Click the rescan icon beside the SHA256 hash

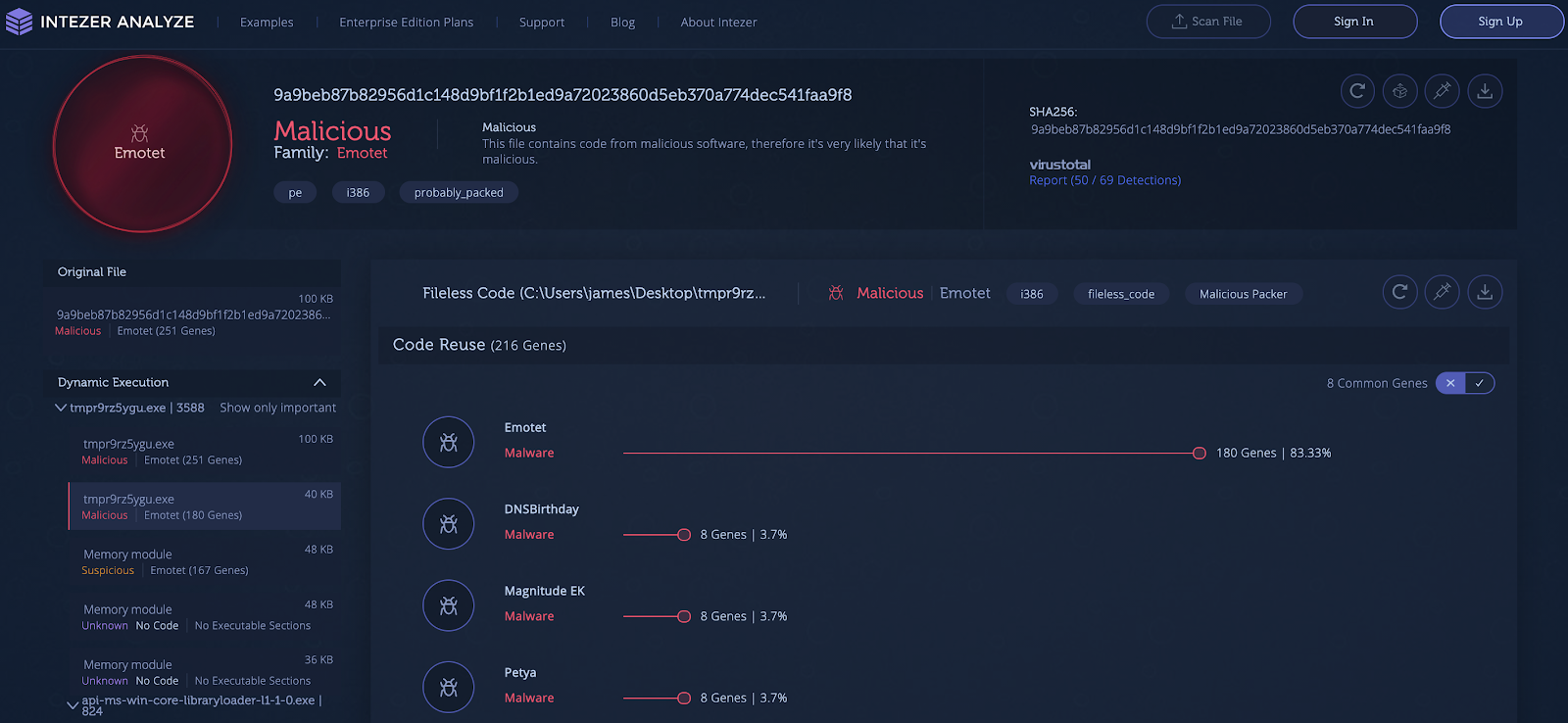tap(1357, 91)
